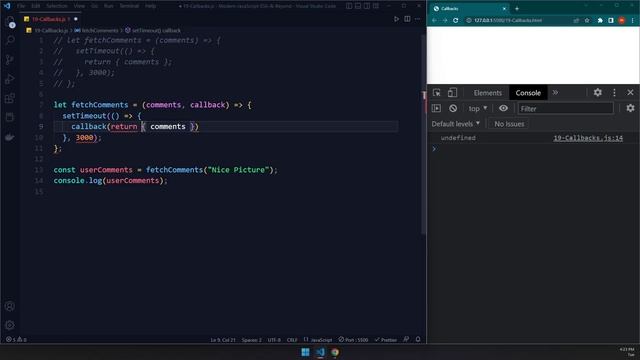Viewport: 640px width, 360px height.
Task: Click the Chrome address bar URL
Action: pyautogui.click(x=508, y=20)
